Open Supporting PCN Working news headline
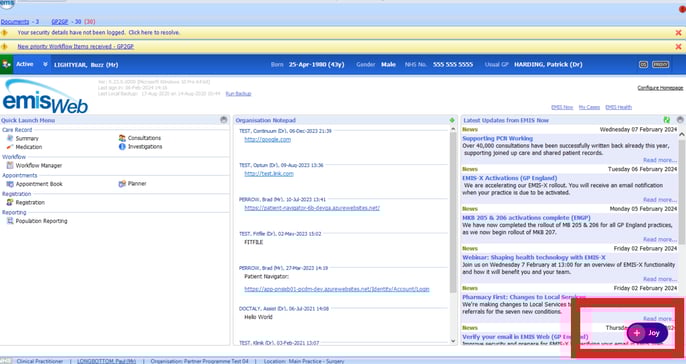Screen dimensions: 686x364 pyautogui.click(x=497, y=138)
